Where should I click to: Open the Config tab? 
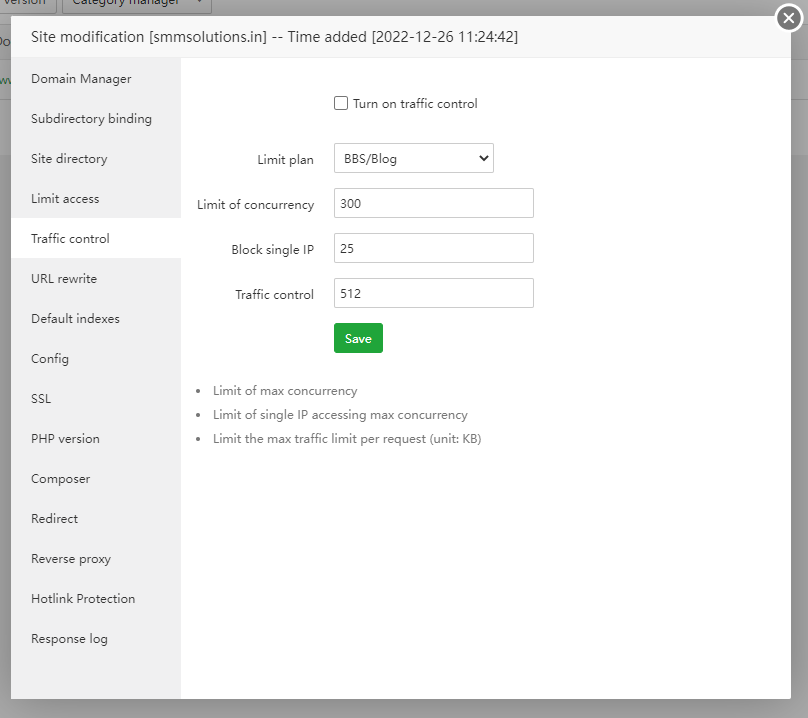click(96, 358)
